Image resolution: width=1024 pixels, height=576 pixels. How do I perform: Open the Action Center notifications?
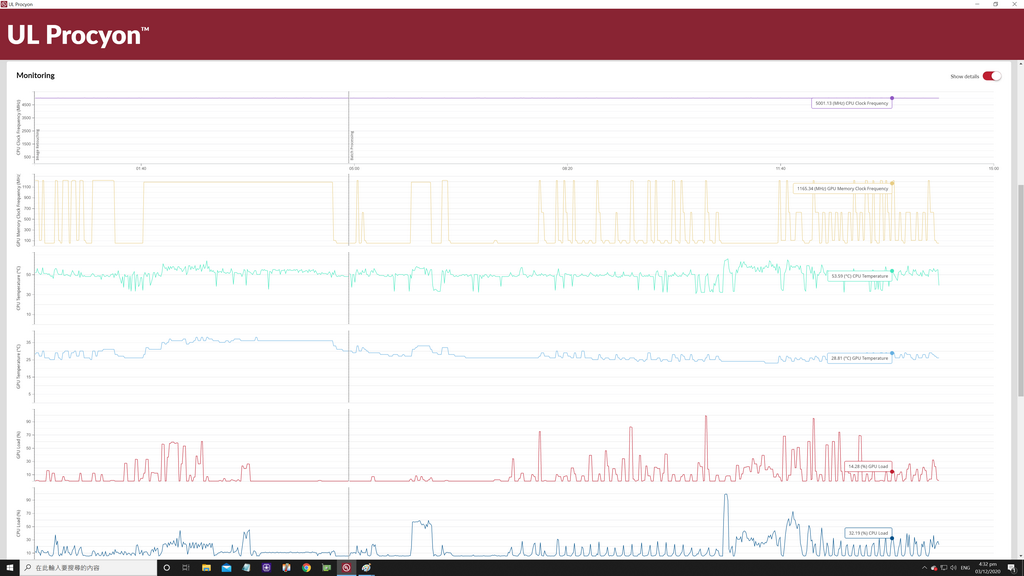tap(1012, 568)
